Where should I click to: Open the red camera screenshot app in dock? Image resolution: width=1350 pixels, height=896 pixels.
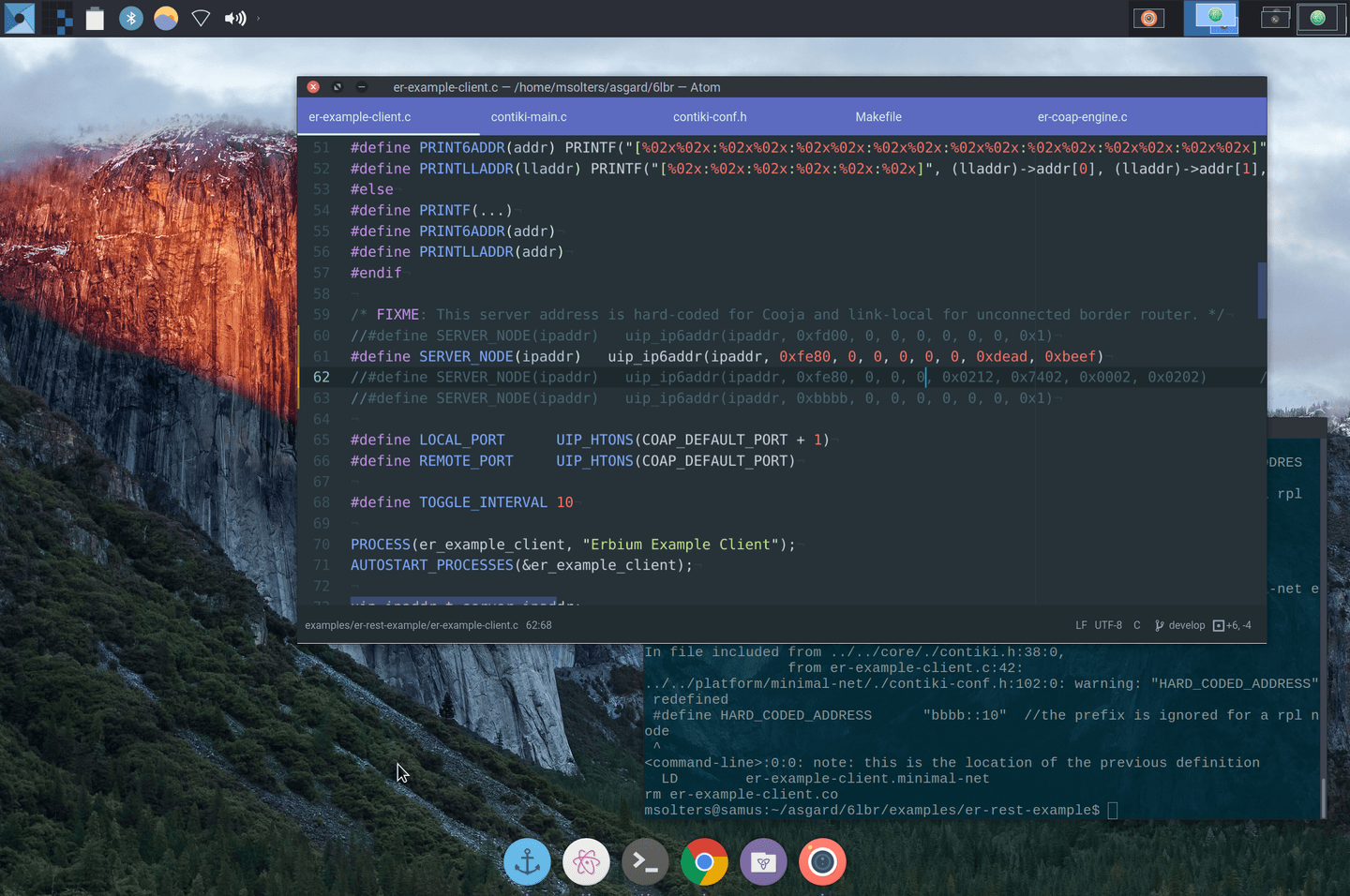coord(822,862)
